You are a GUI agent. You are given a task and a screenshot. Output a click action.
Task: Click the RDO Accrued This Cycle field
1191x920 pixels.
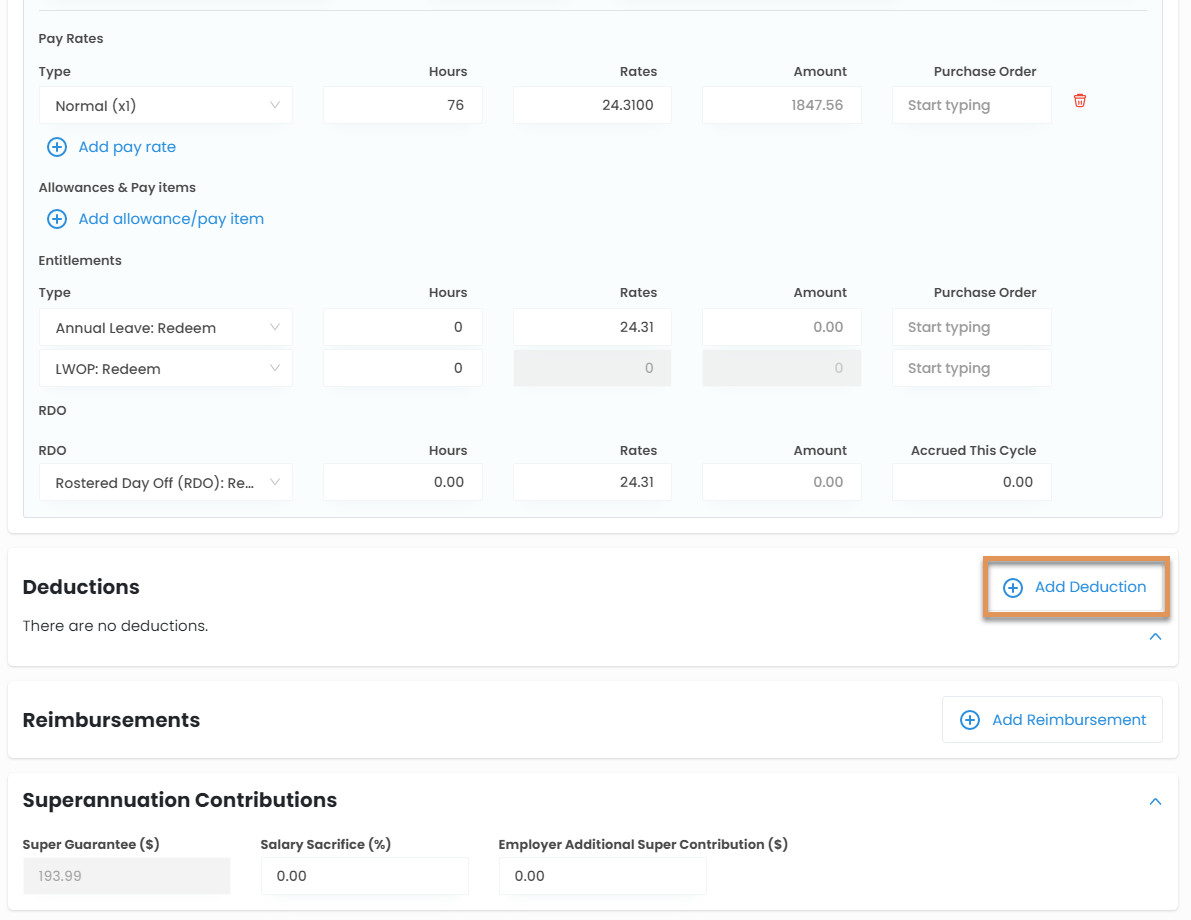[971, 482]
